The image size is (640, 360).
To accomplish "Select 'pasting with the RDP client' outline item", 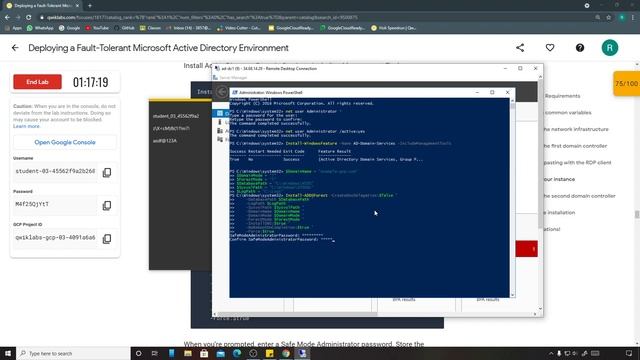I will (578, 162).
